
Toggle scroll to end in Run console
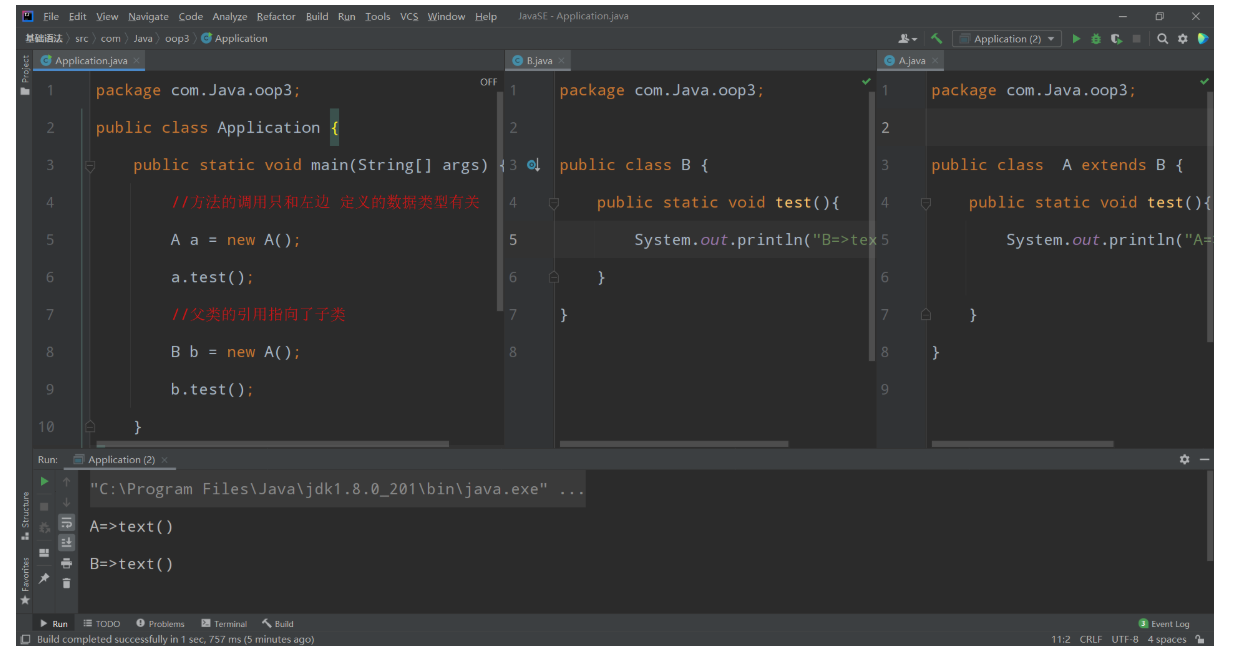click(x=66, y=542)
